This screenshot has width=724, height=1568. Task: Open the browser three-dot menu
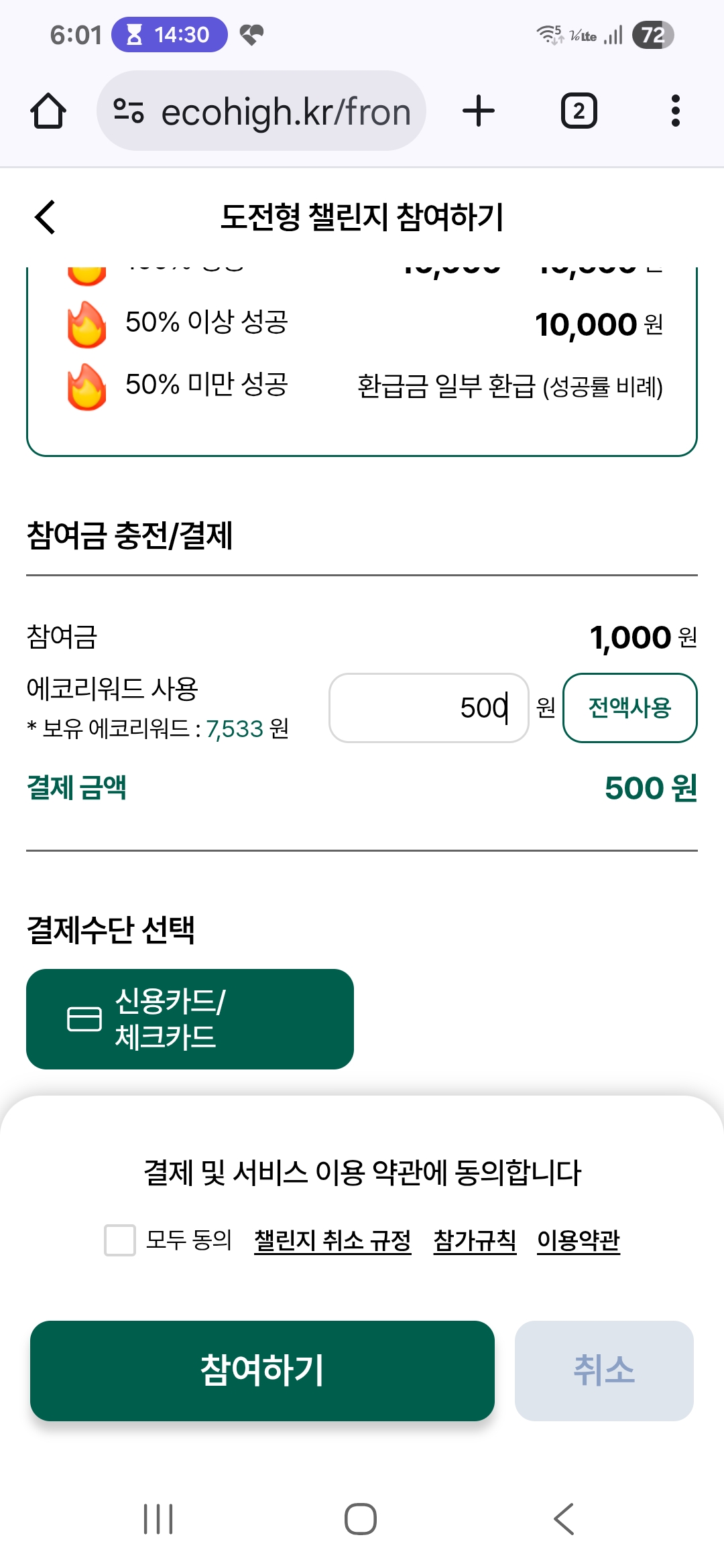click(675, 111)
